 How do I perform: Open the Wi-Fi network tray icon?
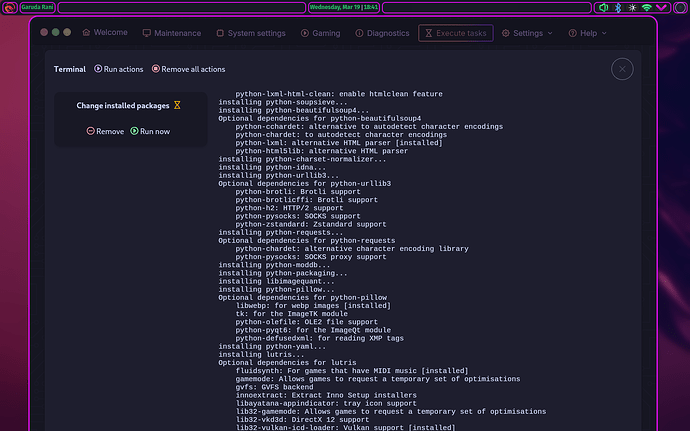coord(646,7)
